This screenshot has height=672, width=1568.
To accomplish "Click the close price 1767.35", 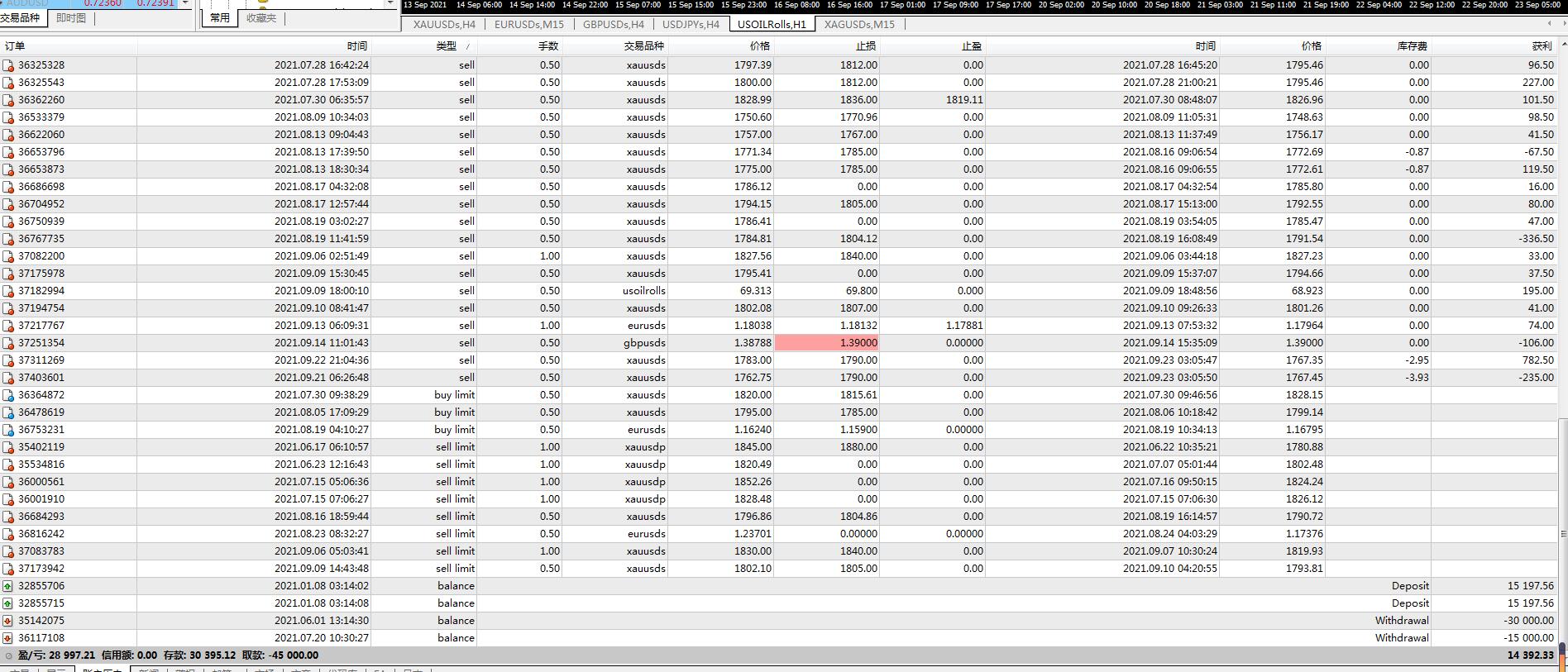I will click(x=1304, y=360).
